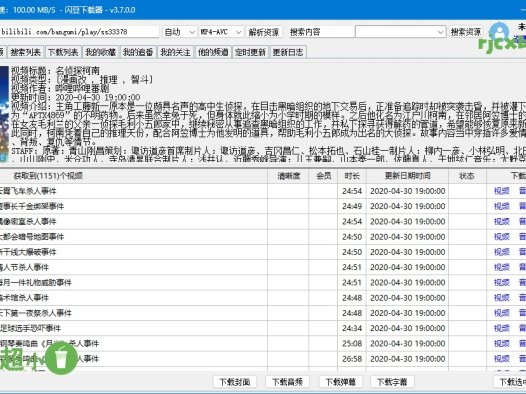Open the user avatar account icon
This screenshot has height=394, width=526.
tap(499, 33)
